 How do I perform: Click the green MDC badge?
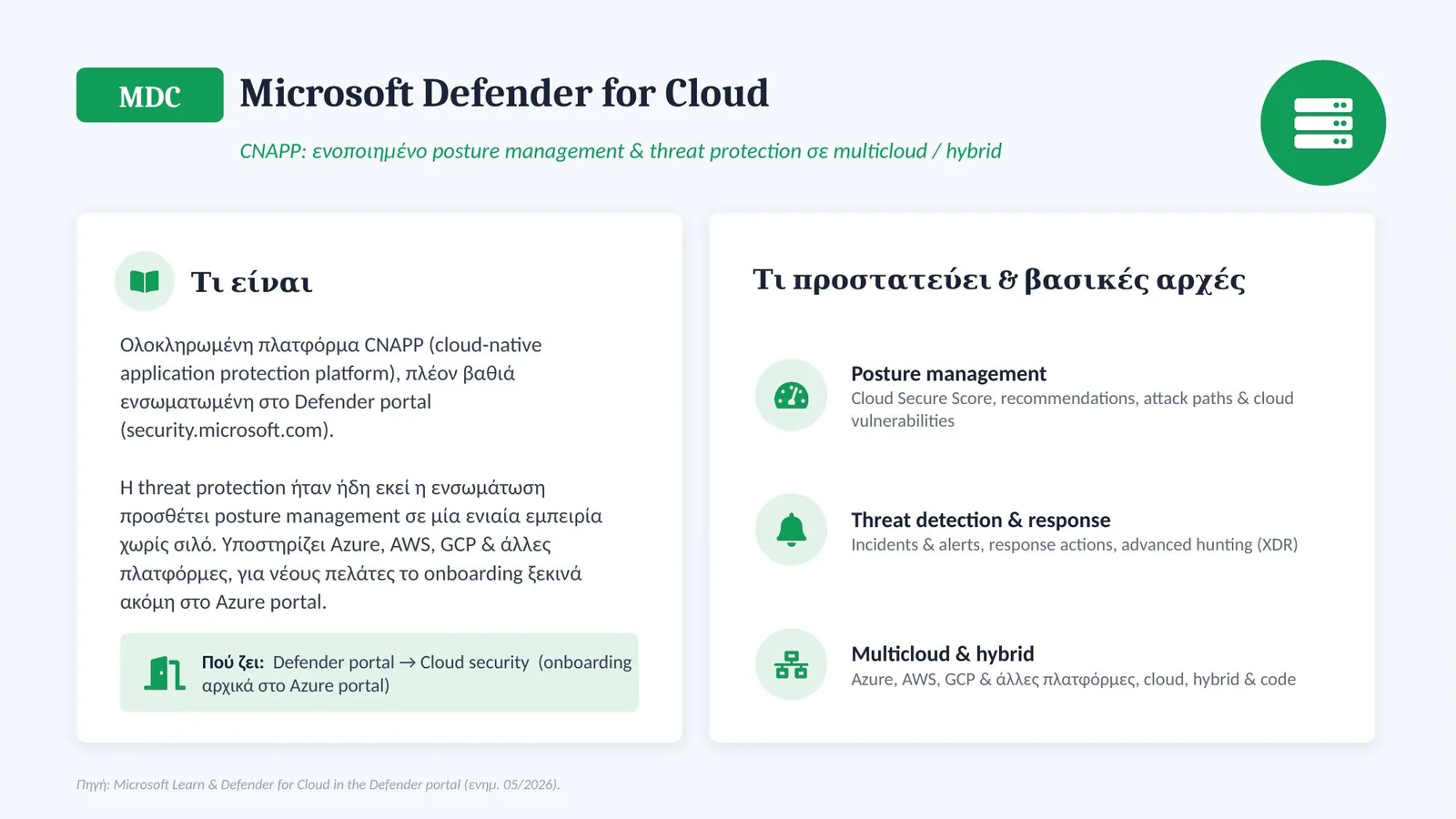pos(150,95)
